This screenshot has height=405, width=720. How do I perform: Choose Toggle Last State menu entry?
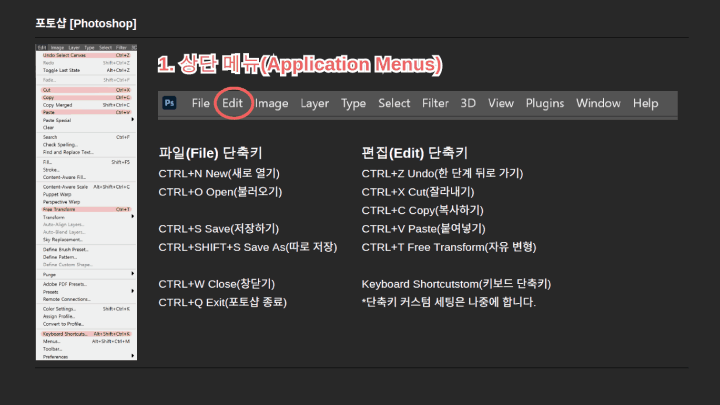pyautogui.click(x=86, y=70)
